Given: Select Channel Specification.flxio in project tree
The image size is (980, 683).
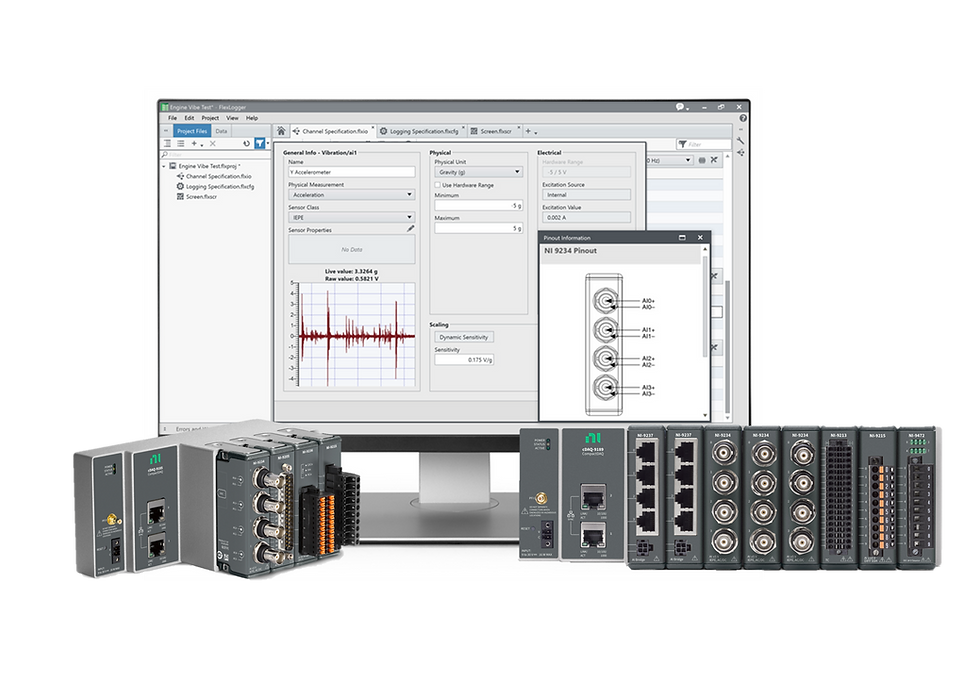Looking at the screenshot, I should pyautogui.click(x=214, y=176).
